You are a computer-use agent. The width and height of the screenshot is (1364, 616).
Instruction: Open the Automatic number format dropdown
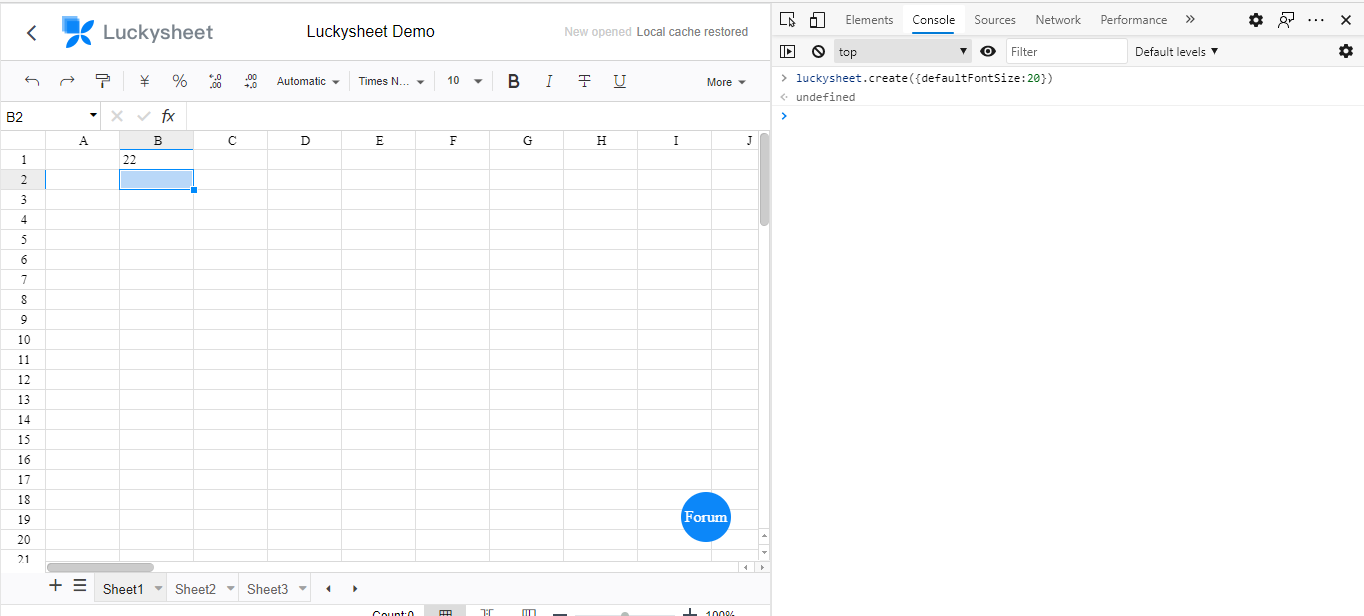(308, 82)
